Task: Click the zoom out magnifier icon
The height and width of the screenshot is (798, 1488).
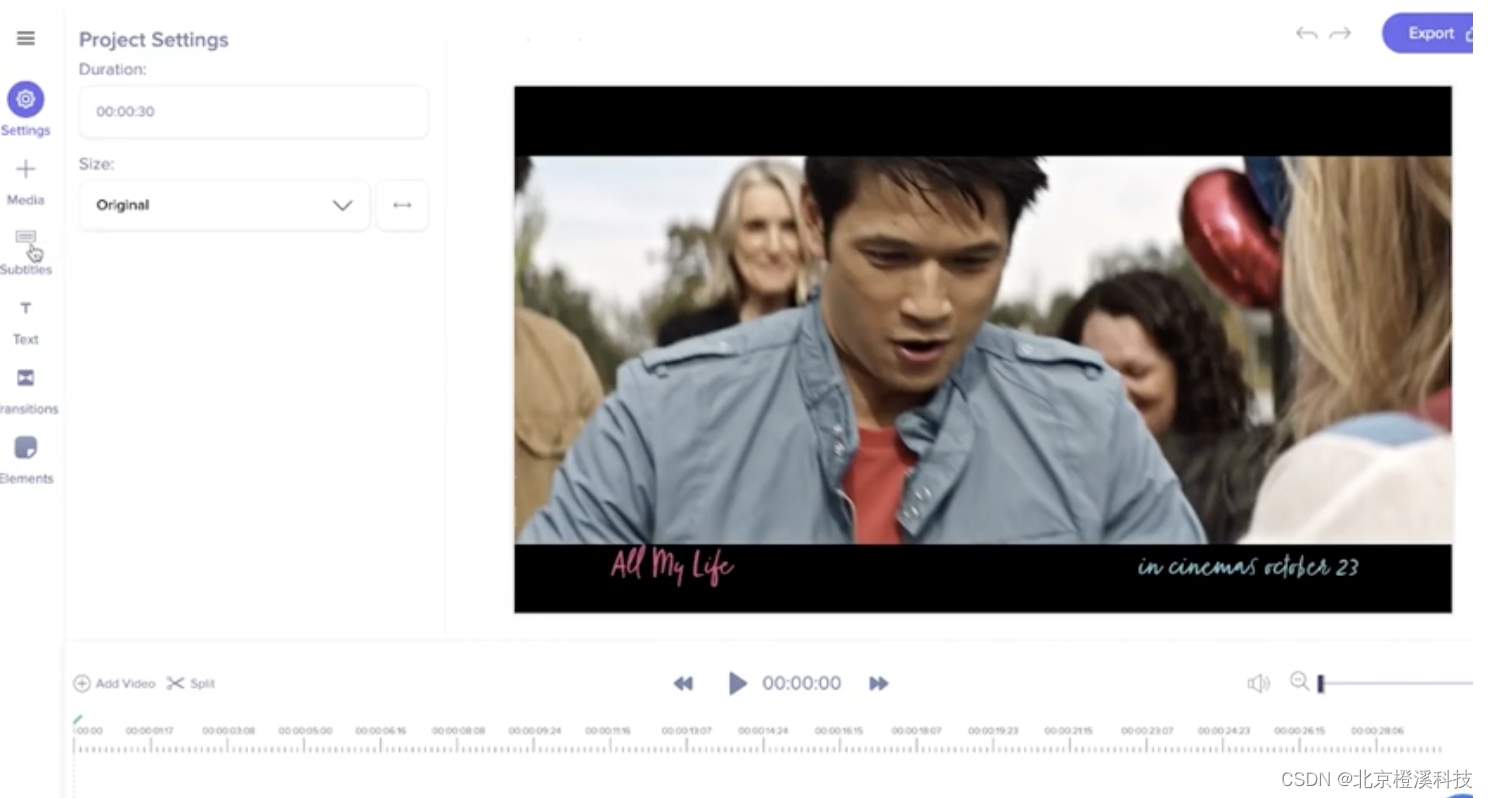Action: pyautogui.click(x=1299, y=681)
